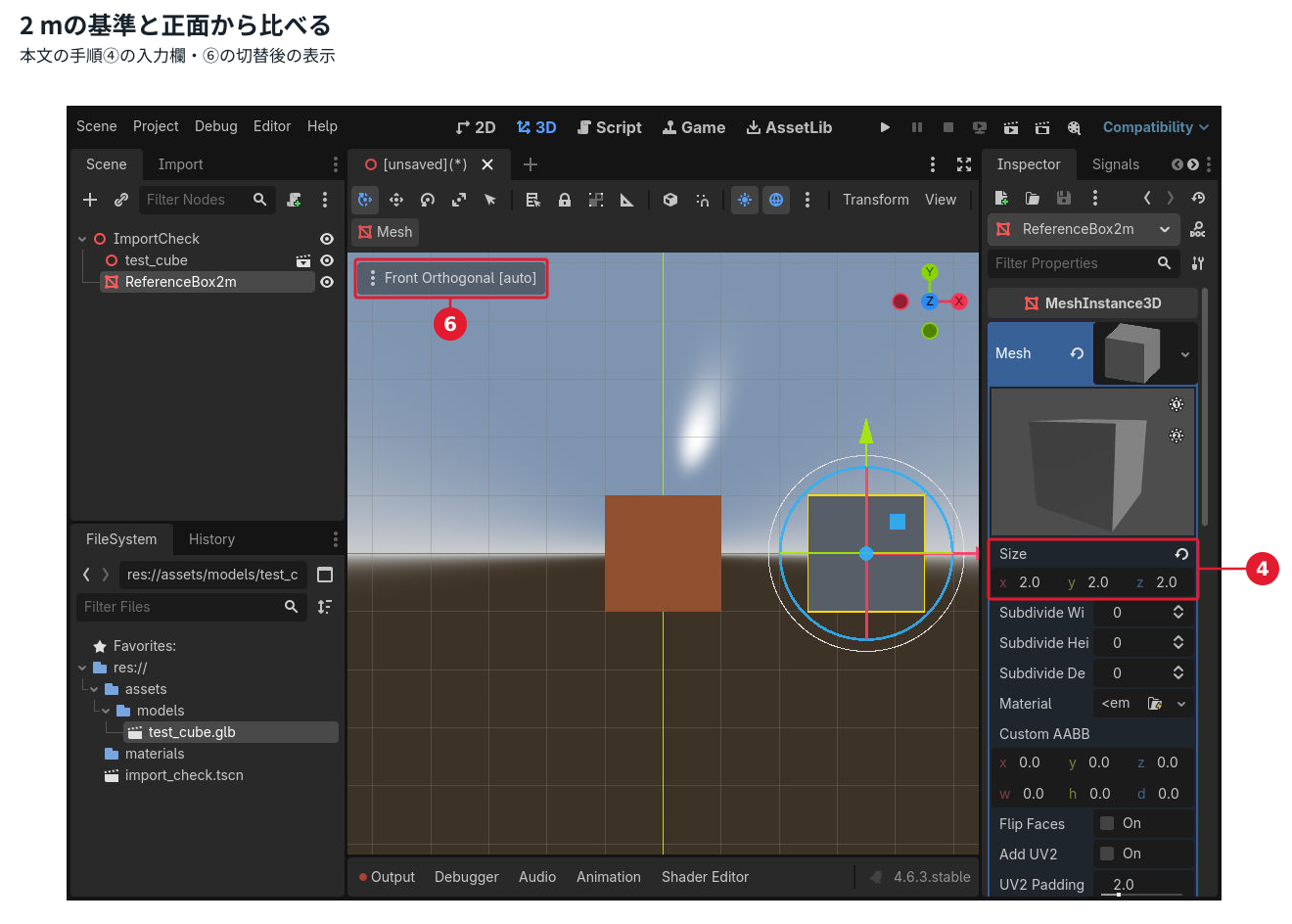Image resolution: width=1292 pixels, height=924 pixels.
Task: Open the AssetLib workspace
Action: click(789, 127)
